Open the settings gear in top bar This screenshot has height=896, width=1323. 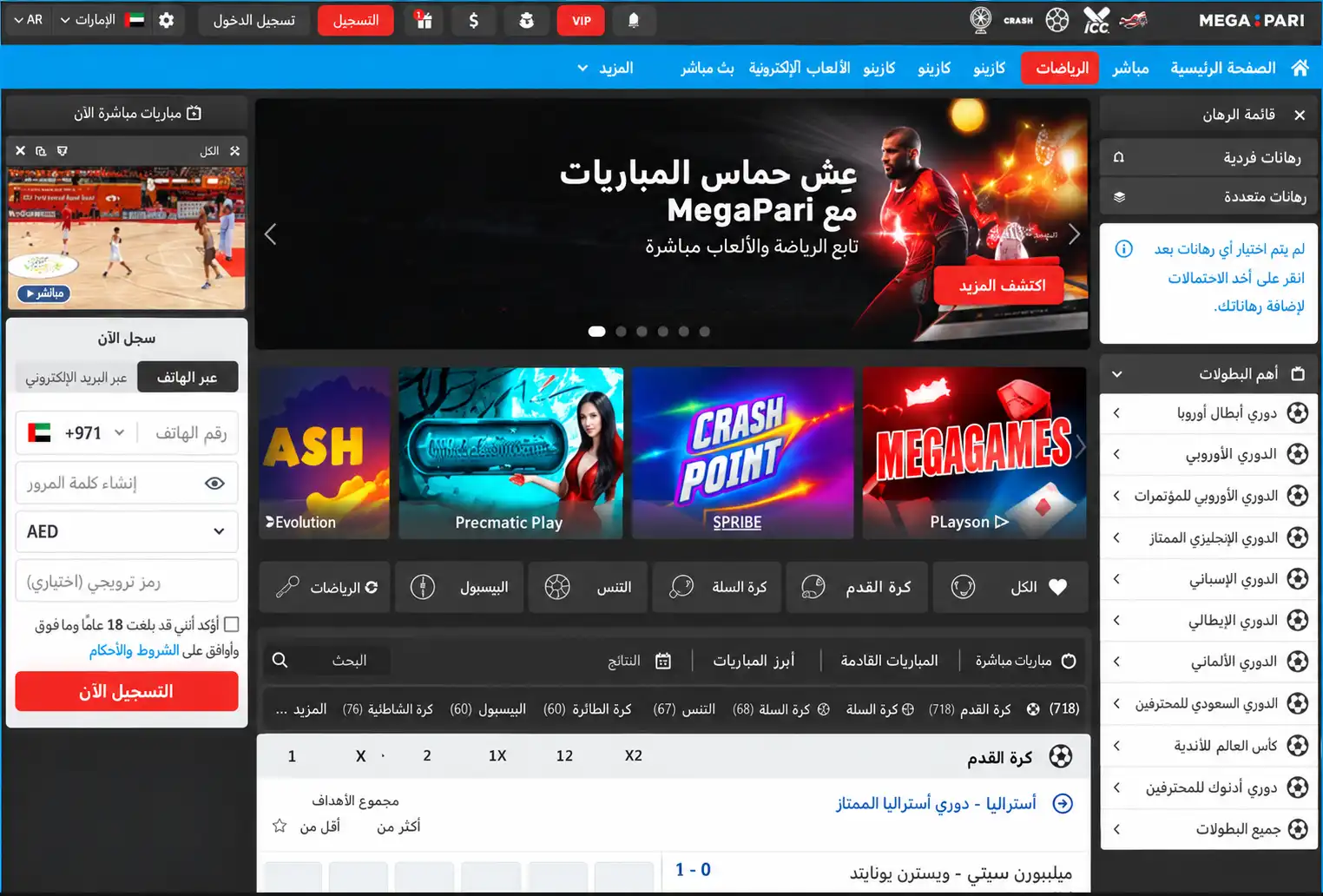(166, 20)
